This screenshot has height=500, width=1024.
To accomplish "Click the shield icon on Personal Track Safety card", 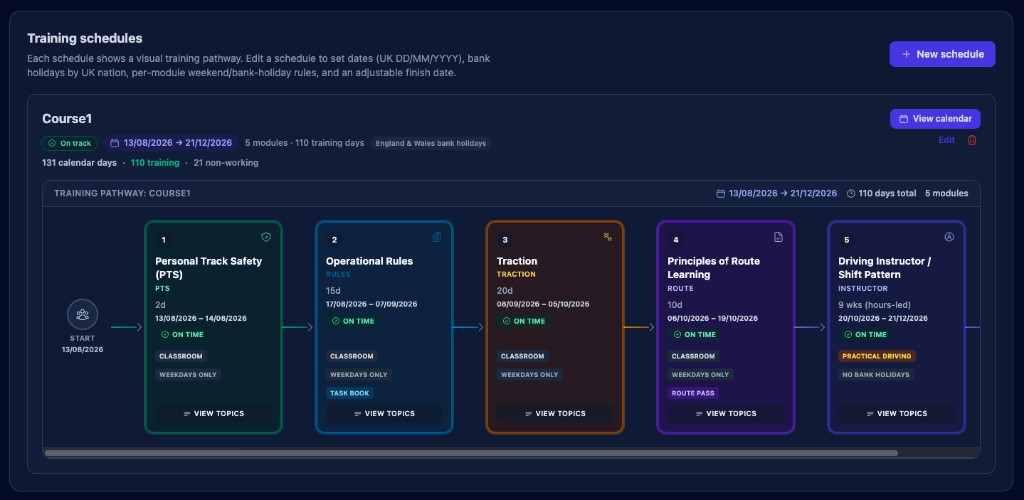I will point(266,237).
